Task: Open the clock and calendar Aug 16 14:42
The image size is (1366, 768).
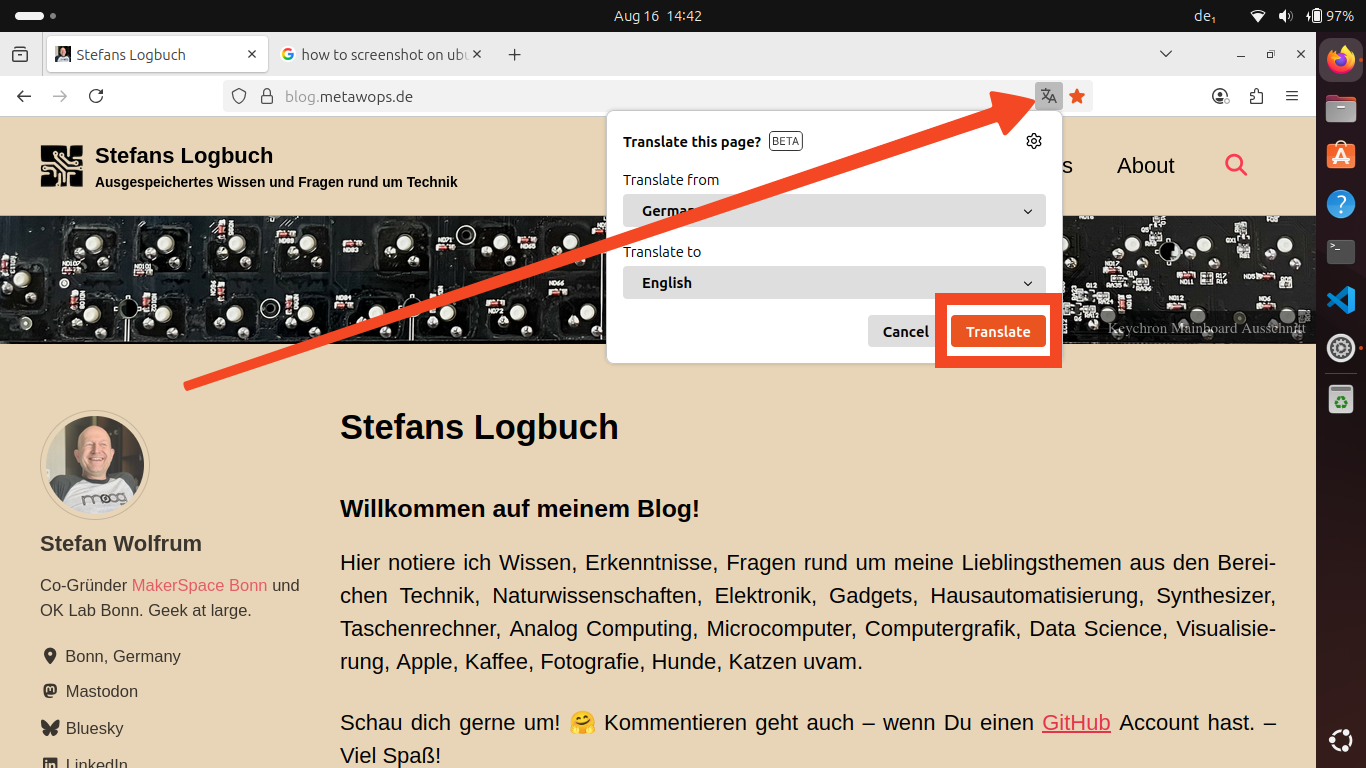Action: coord(658,16)
